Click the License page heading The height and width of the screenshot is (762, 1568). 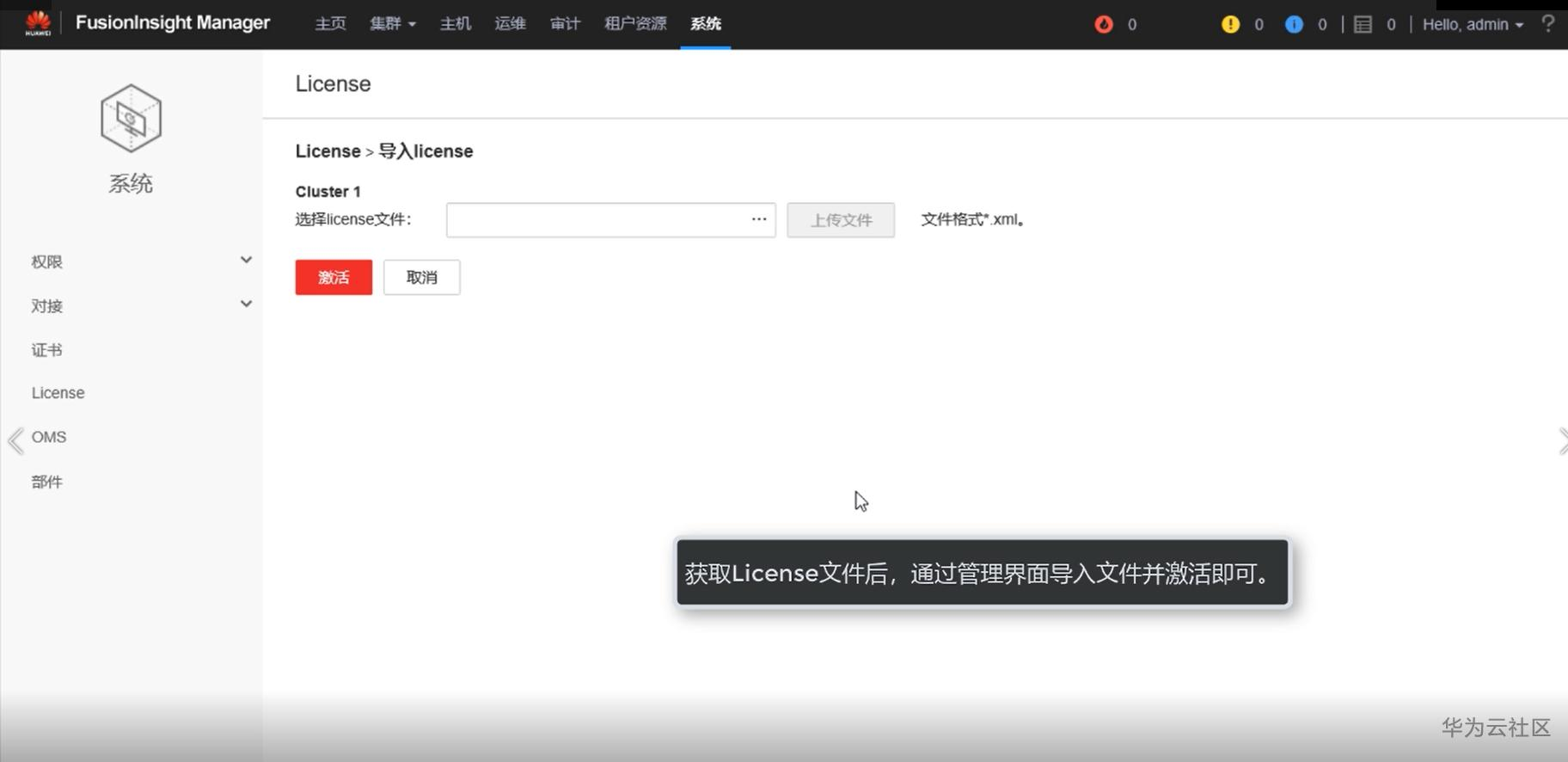(x=333, y=83)
